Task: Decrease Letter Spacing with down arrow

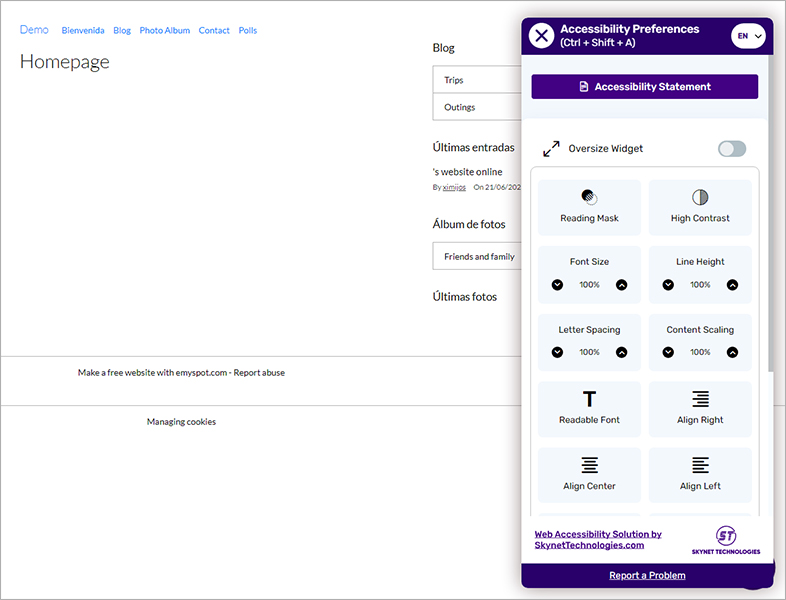Action: [x=557, y=352]
